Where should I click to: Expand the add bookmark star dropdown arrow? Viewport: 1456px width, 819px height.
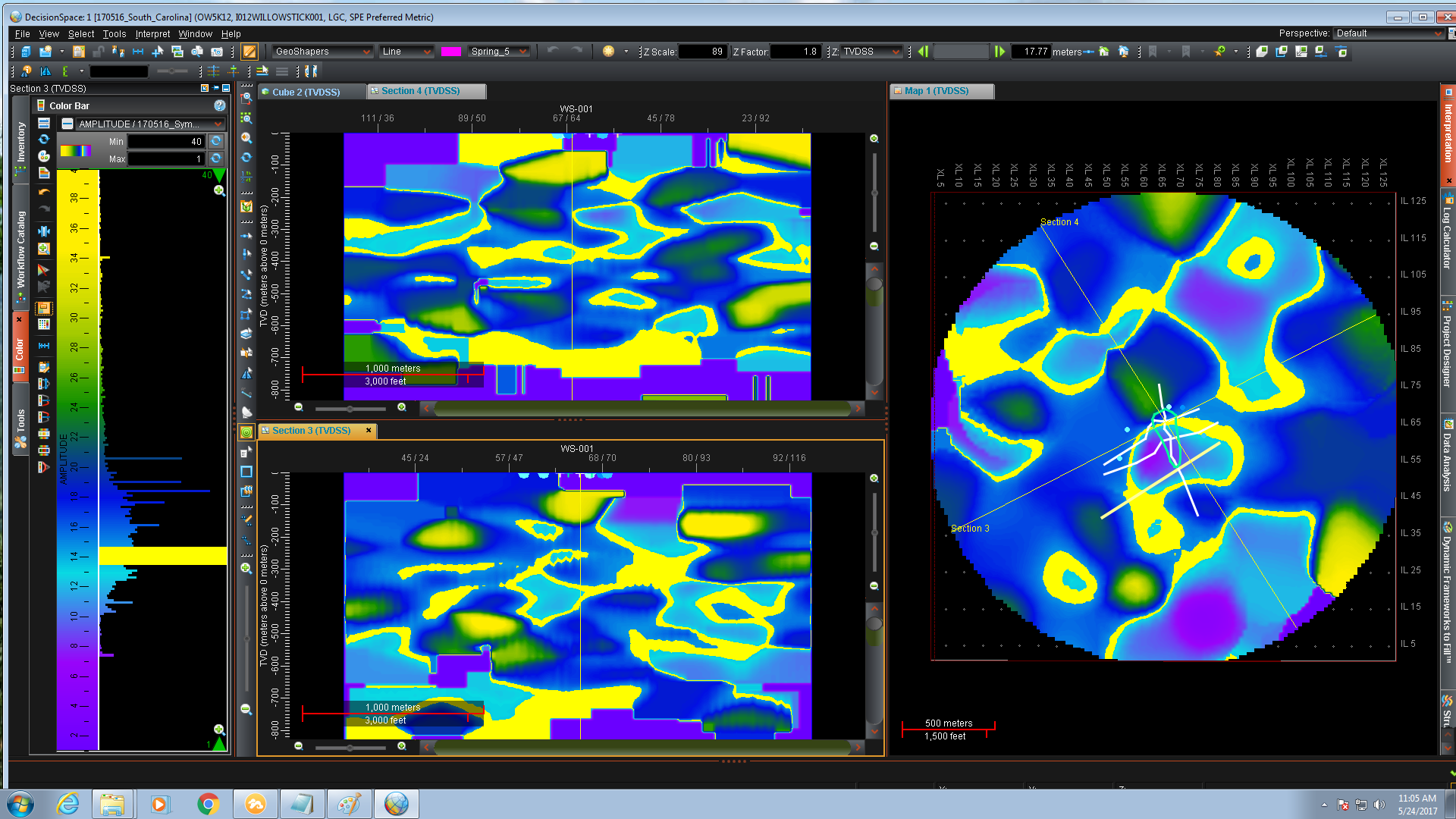(1236, 52)
